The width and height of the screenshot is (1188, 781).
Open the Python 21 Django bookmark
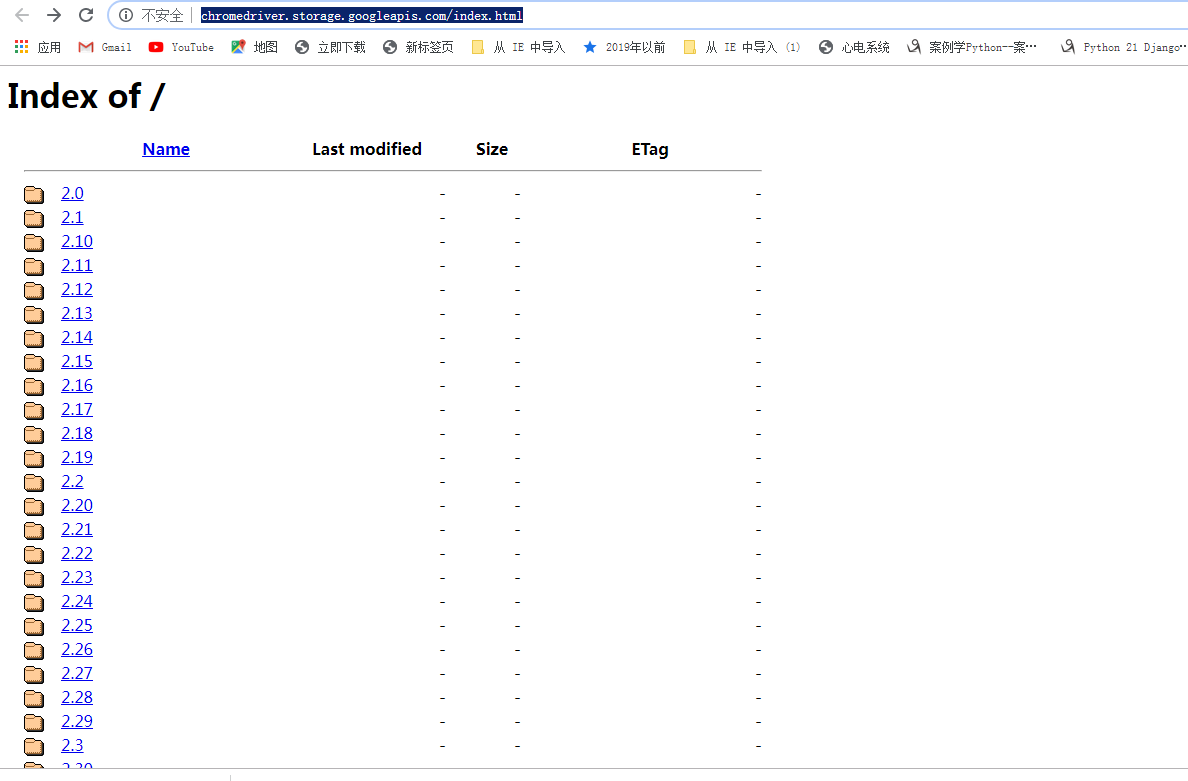click(x=1124, y=47)
